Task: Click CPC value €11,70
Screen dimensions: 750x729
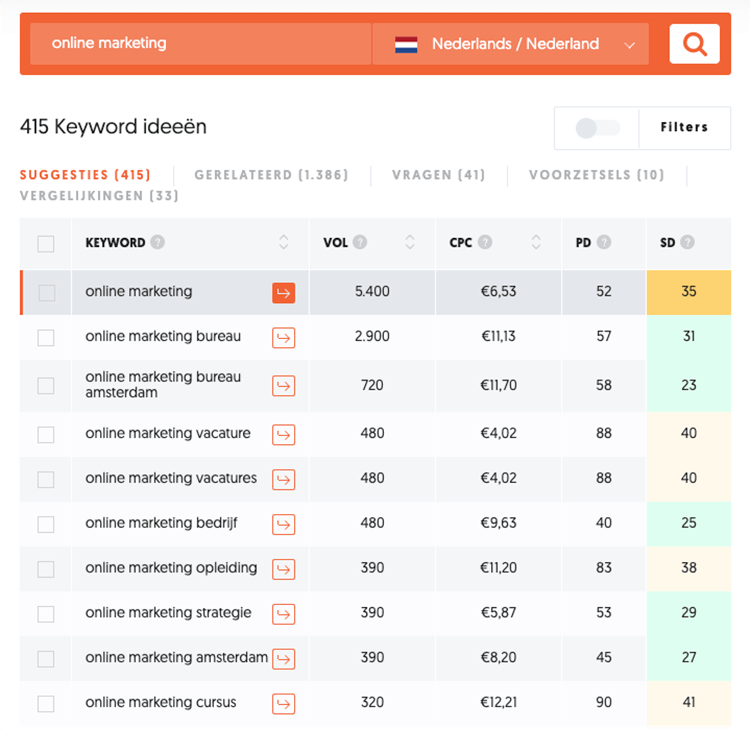Action: click(x=498, y=385)
